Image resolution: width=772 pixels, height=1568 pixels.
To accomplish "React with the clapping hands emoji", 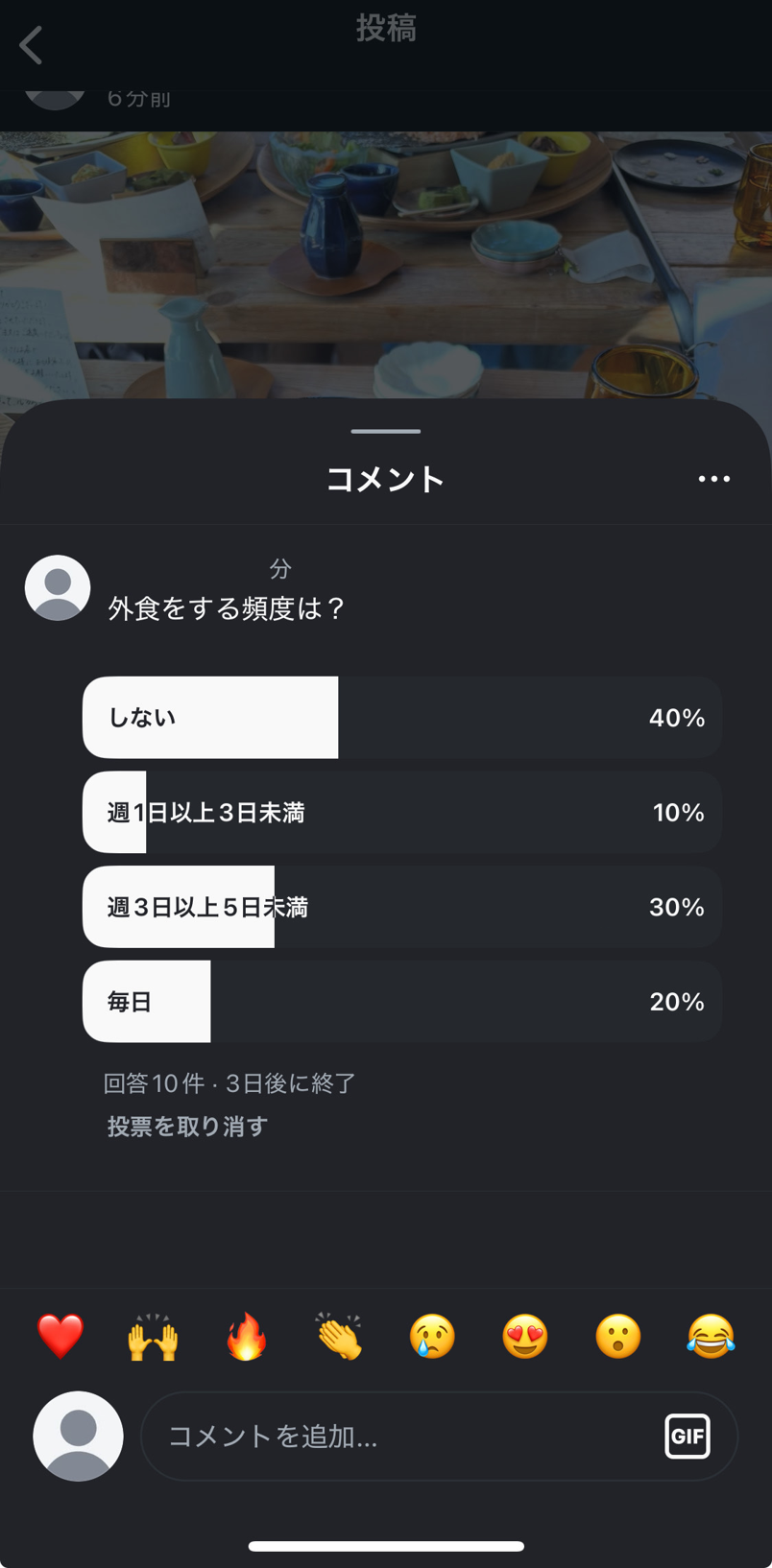I will [x=339, y=1336].
